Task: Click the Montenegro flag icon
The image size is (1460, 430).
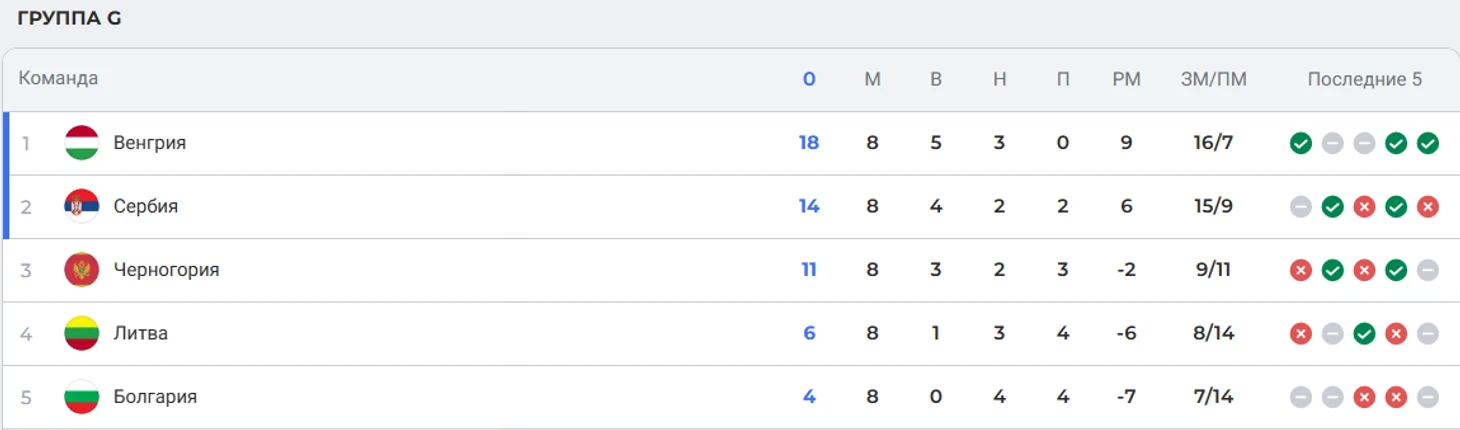Action: (x=81, y=270)
